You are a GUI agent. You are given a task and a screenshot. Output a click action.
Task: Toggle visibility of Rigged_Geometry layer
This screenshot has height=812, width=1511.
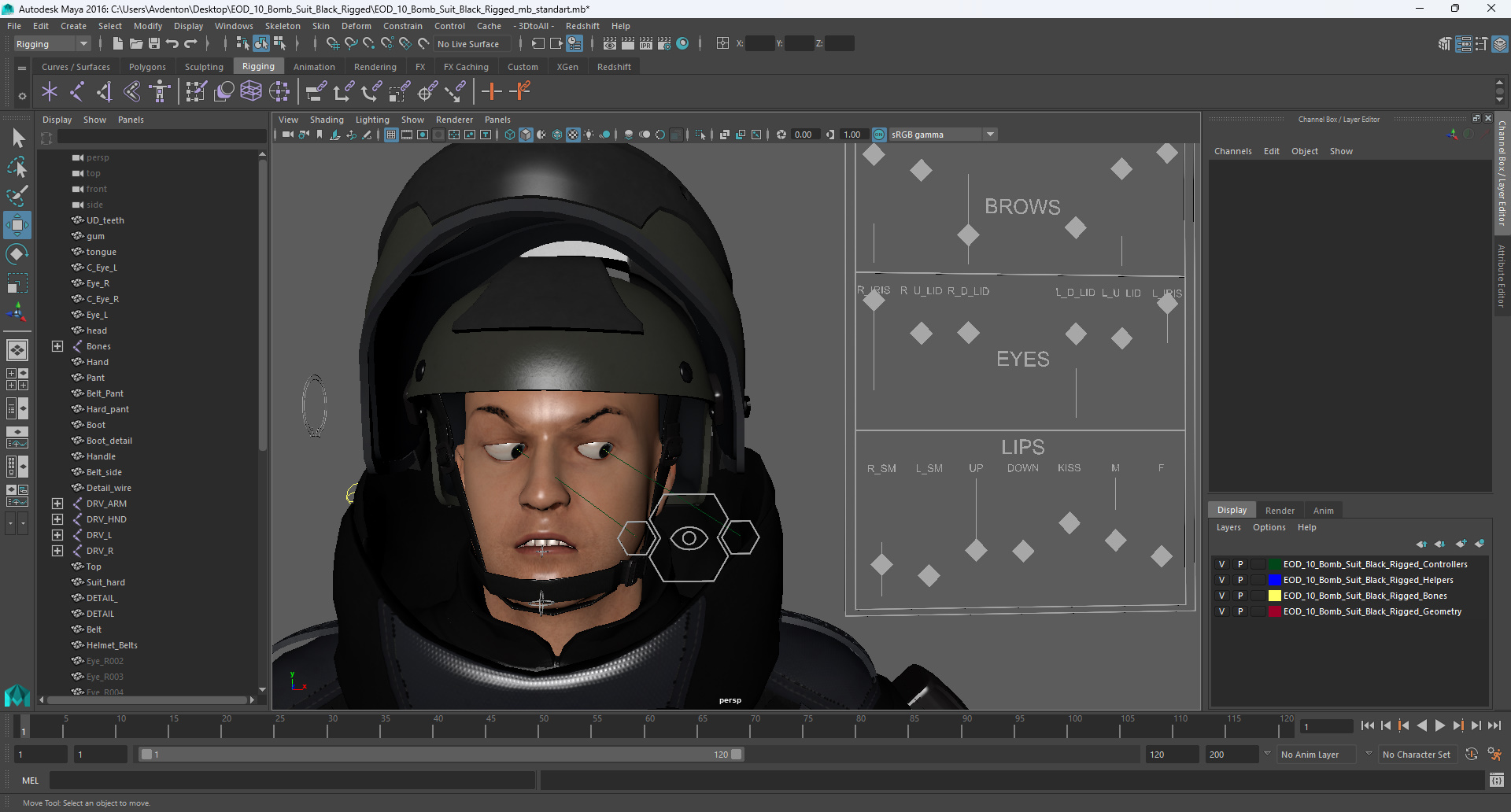[1221, 611]
